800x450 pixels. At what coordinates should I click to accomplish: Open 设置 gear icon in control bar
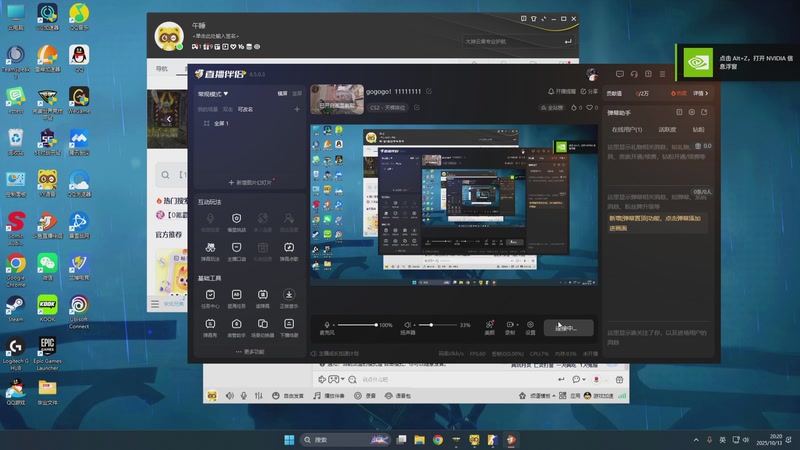click(531, 324)
